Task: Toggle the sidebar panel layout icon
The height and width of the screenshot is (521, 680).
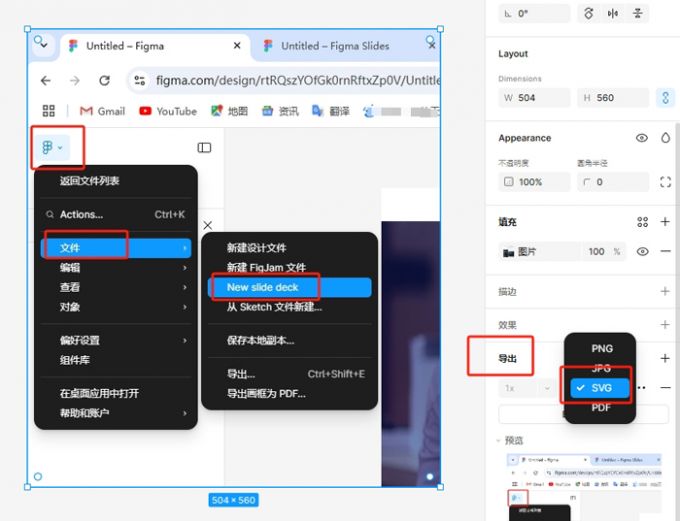Action: pos(204,147)
